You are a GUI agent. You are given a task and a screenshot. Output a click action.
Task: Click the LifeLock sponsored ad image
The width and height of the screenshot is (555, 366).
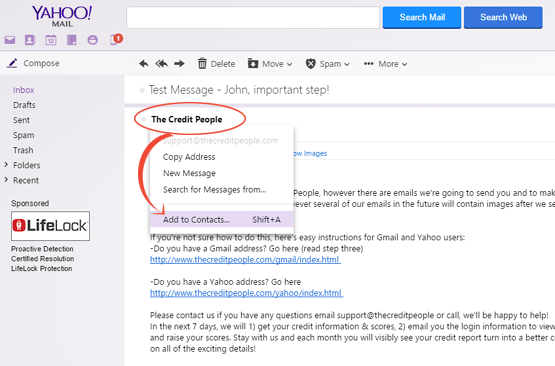[x=51, y=226]
